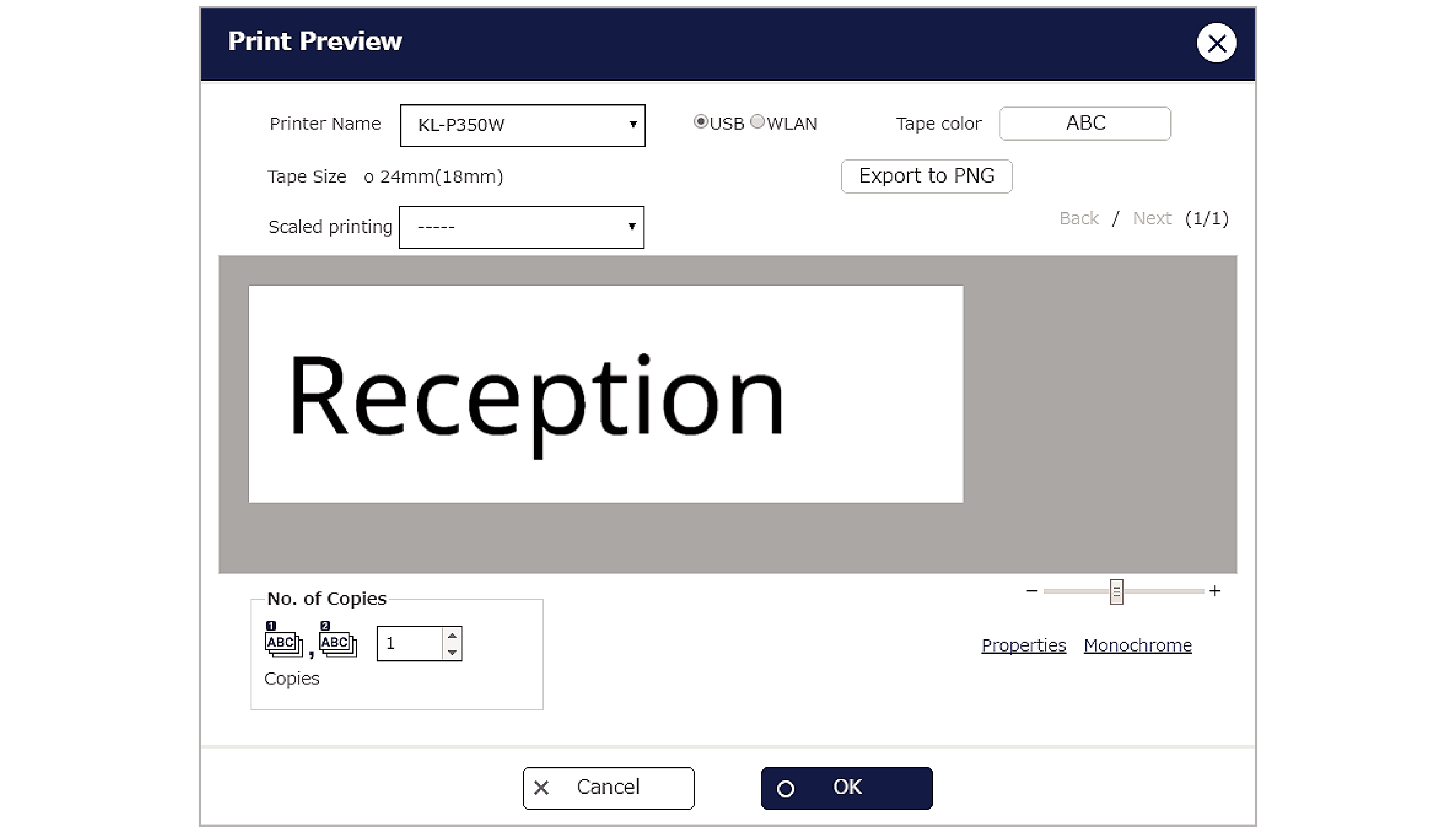The width and height of the screenshot is (1456, 827).
Task: Select the WLAN connection radio button
Action: [757, 122]
